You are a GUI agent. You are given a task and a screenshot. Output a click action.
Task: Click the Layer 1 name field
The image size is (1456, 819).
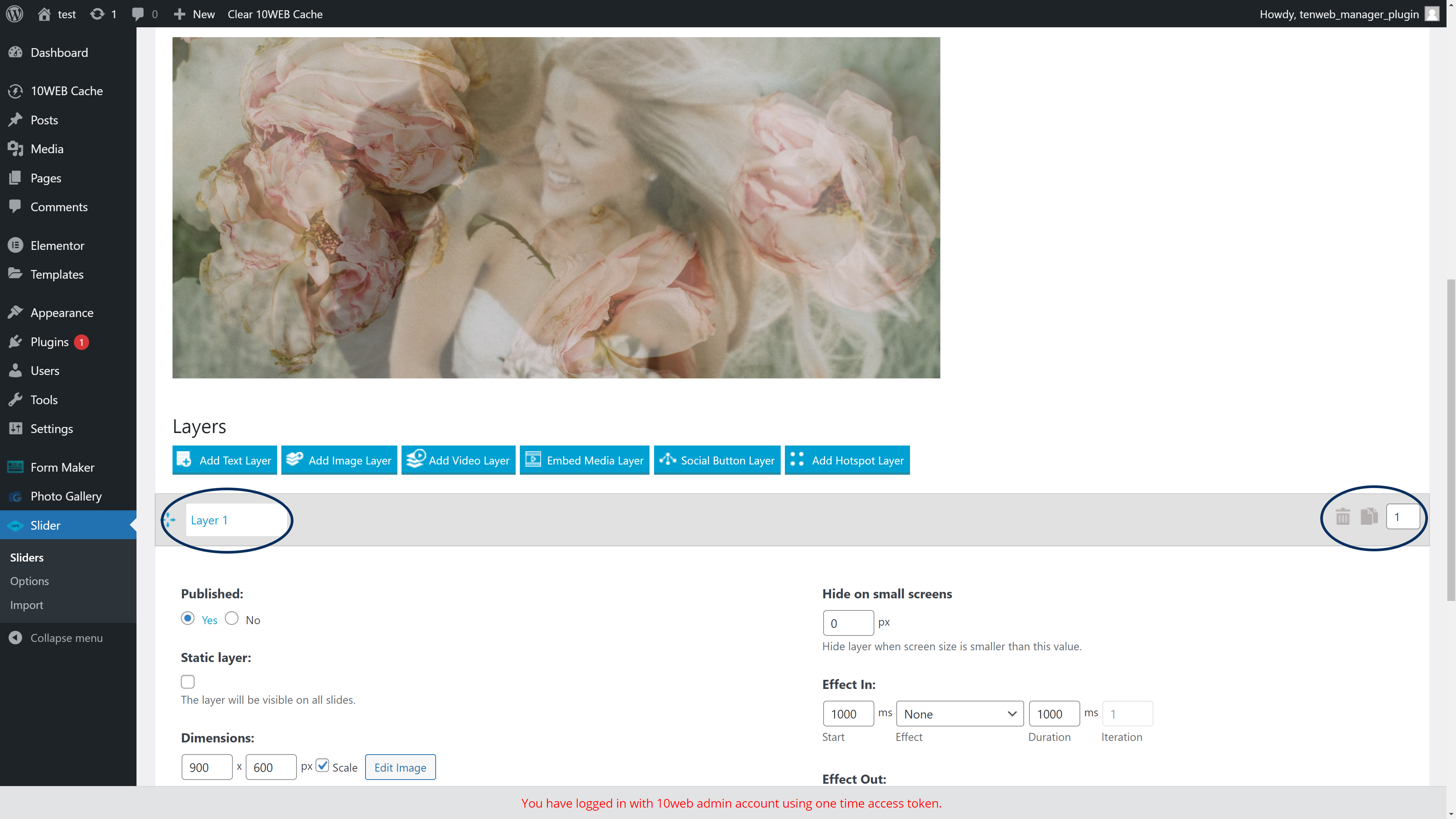[x=236, y=519]
